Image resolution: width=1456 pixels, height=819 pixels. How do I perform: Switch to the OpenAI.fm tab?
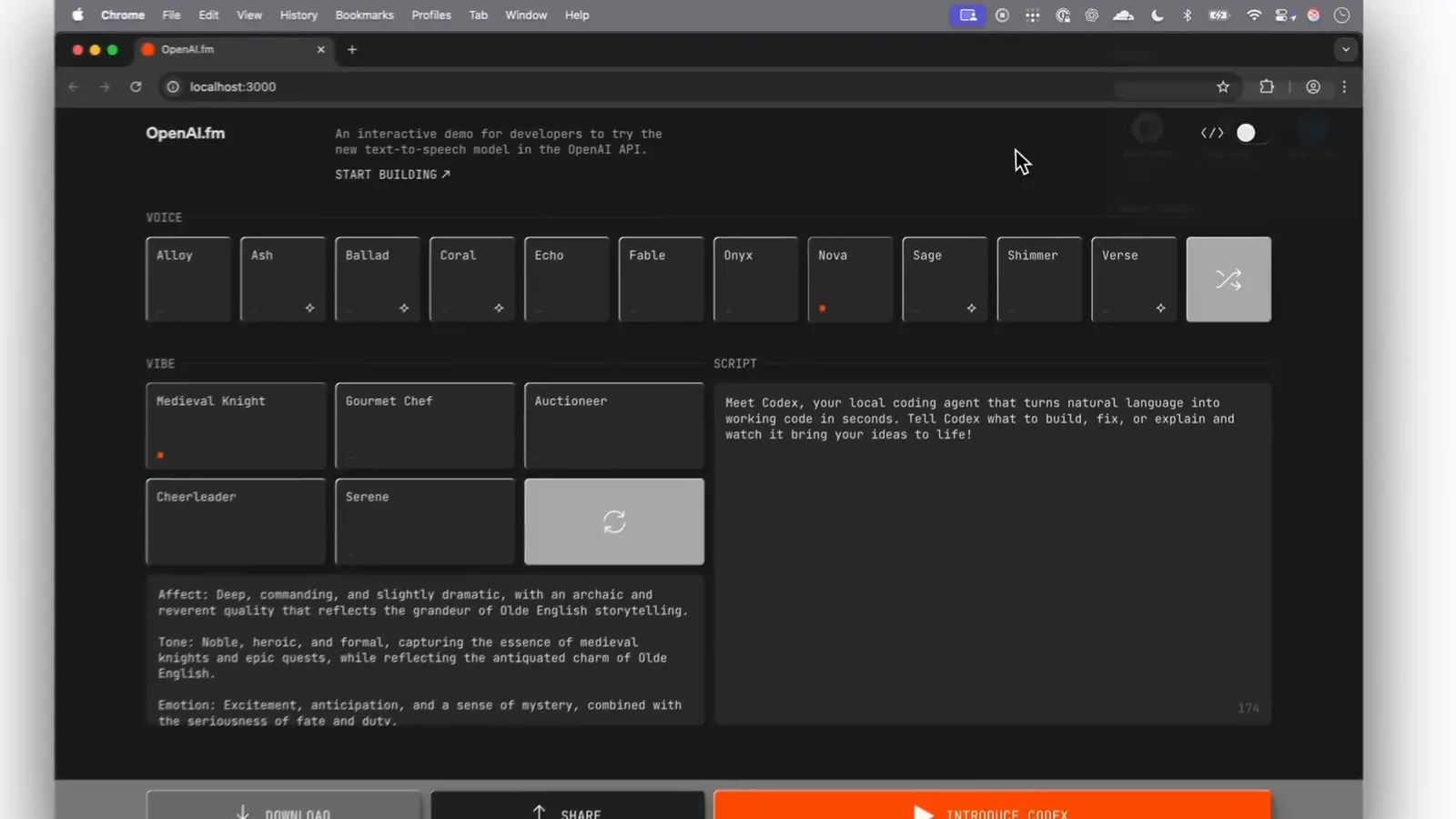tap(234, 49)
